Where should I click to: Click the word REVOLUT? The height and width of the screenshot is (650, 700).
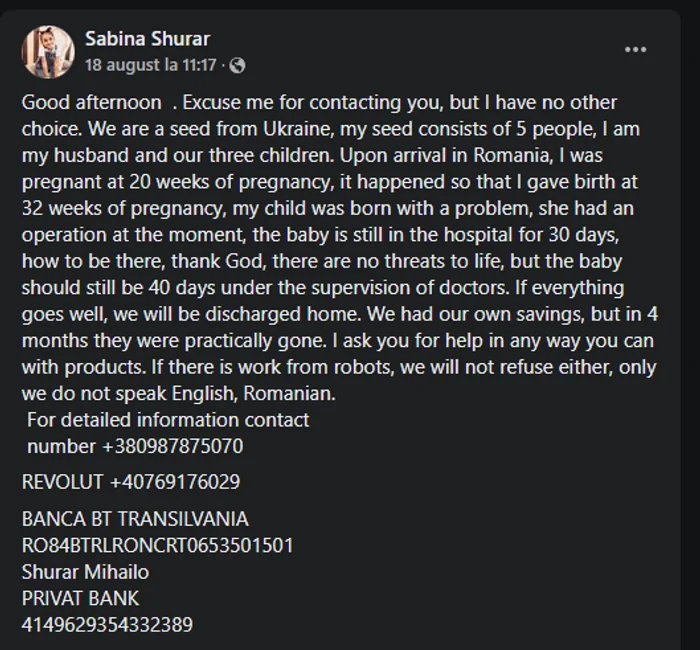coord(62,482)
